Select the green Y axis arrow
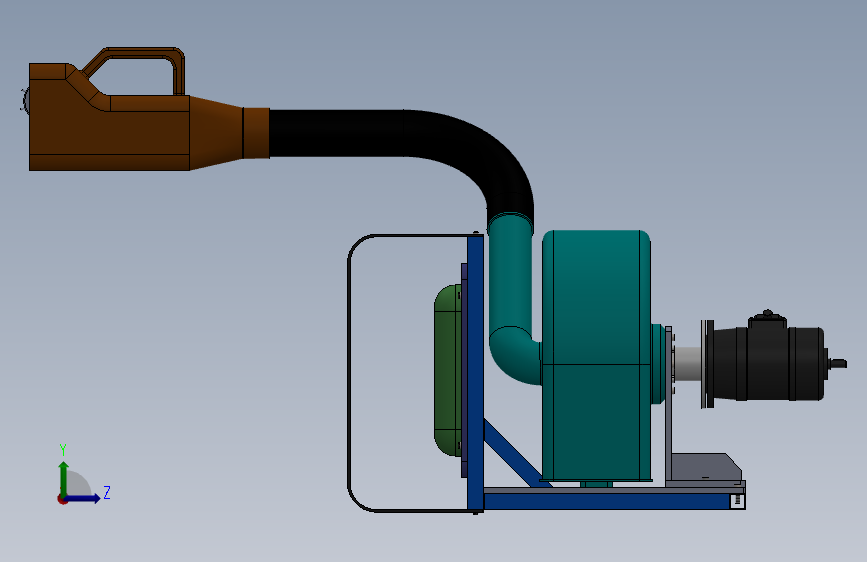 pos(64,478)
